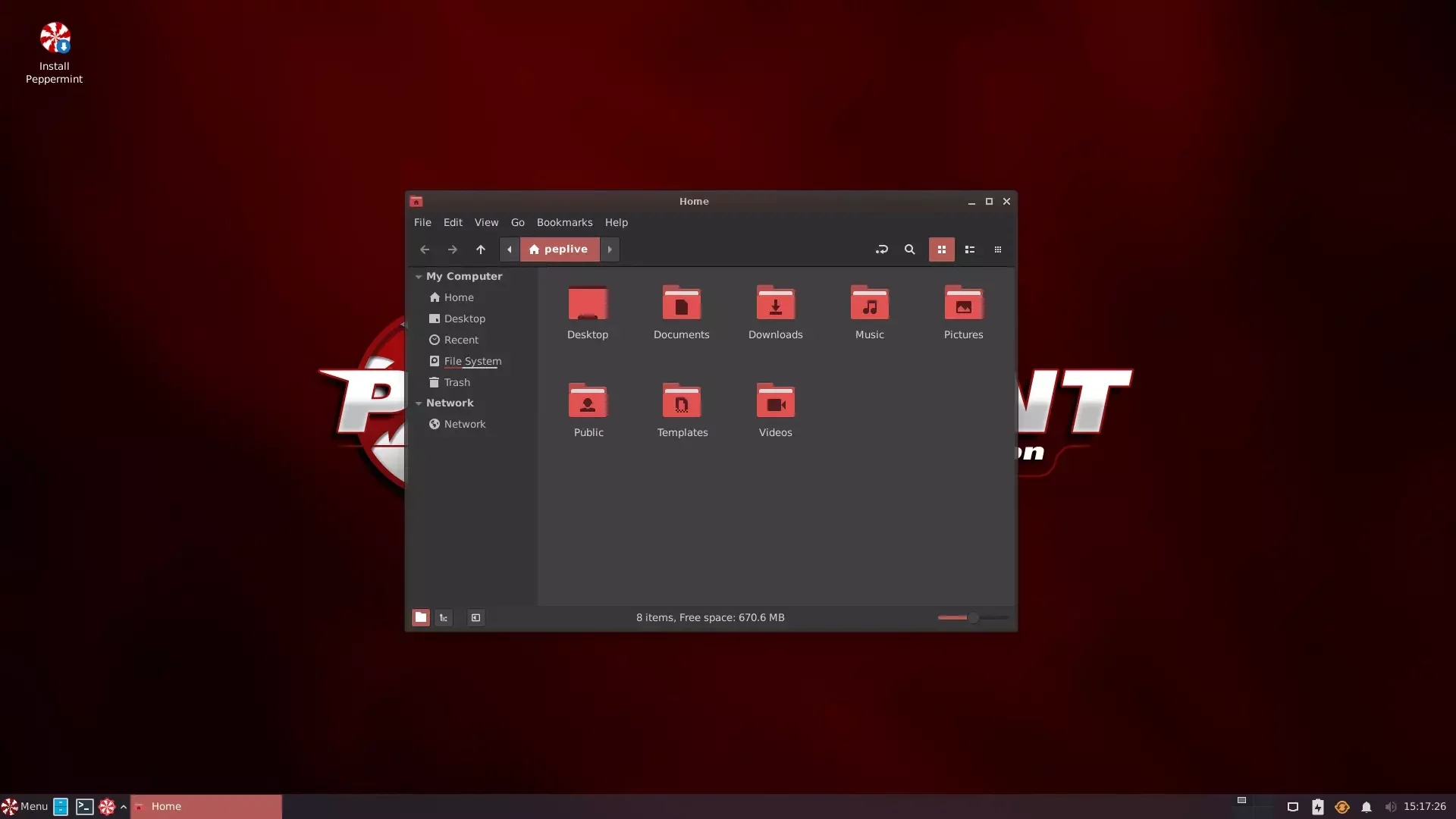Show notifications bell
The height and width of the screenshot is (819, 1456).
tap(1367, 808)
